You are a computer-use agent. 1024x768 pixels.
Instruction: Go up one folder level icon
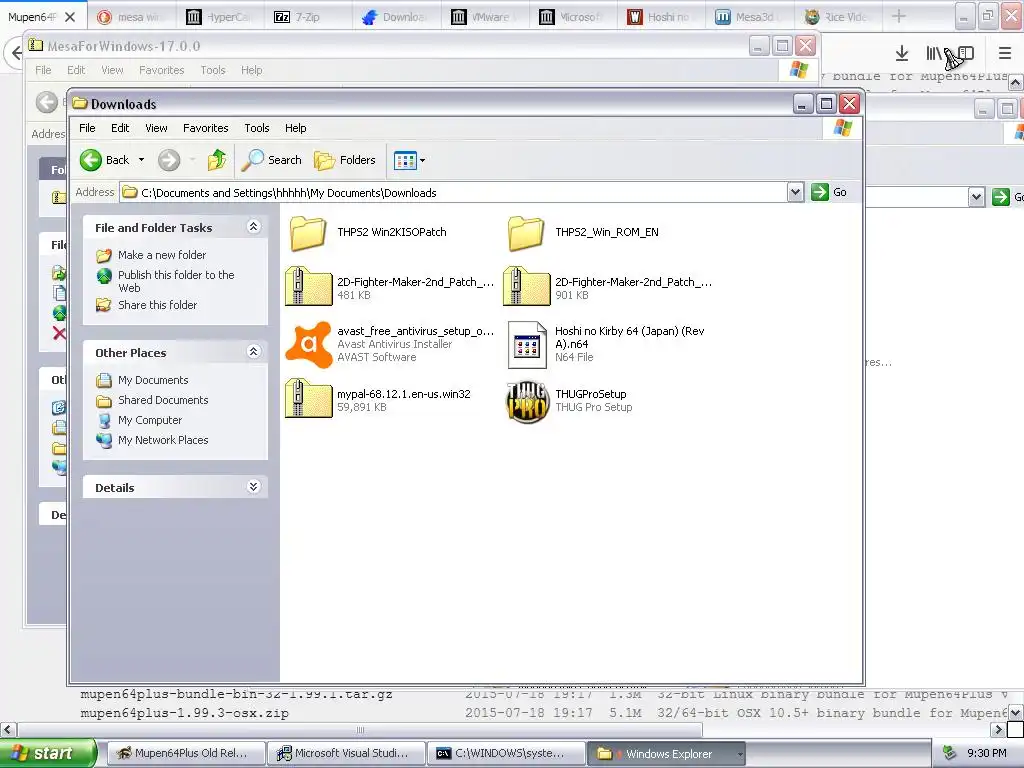pos(217,160)
